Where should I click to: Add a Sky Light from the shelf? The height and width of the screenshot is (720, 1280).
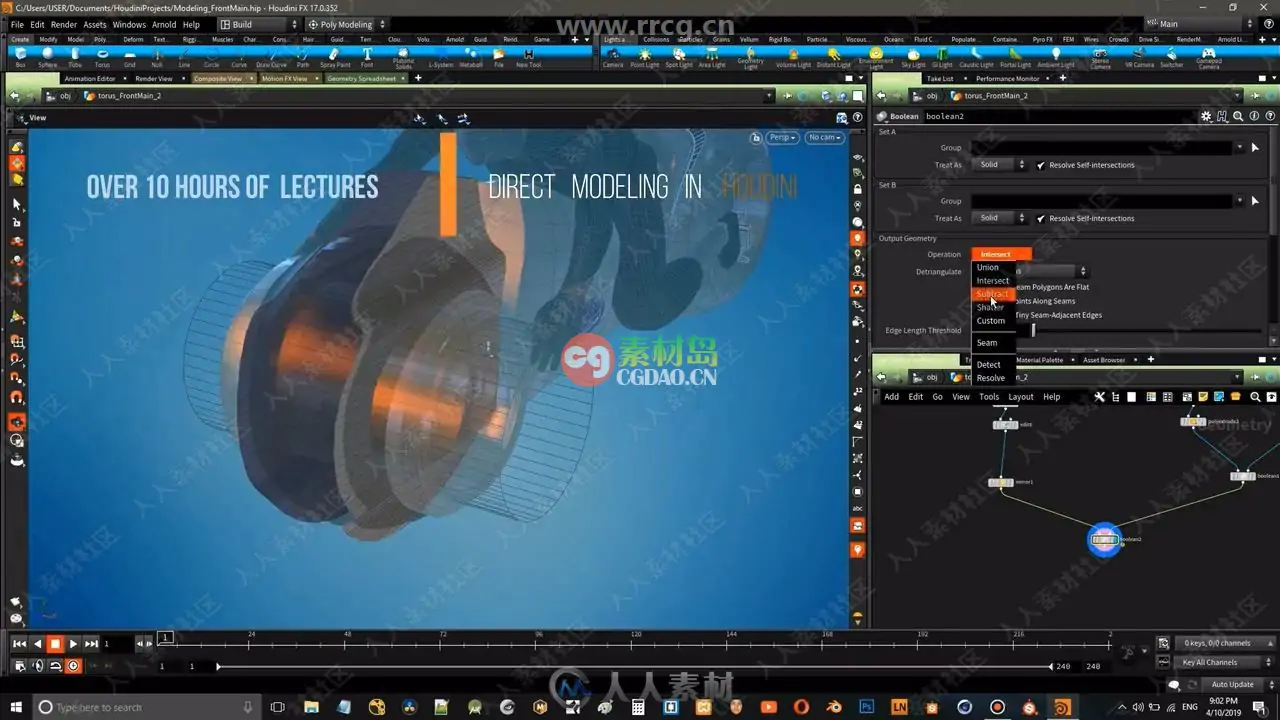tap(913, 57)
